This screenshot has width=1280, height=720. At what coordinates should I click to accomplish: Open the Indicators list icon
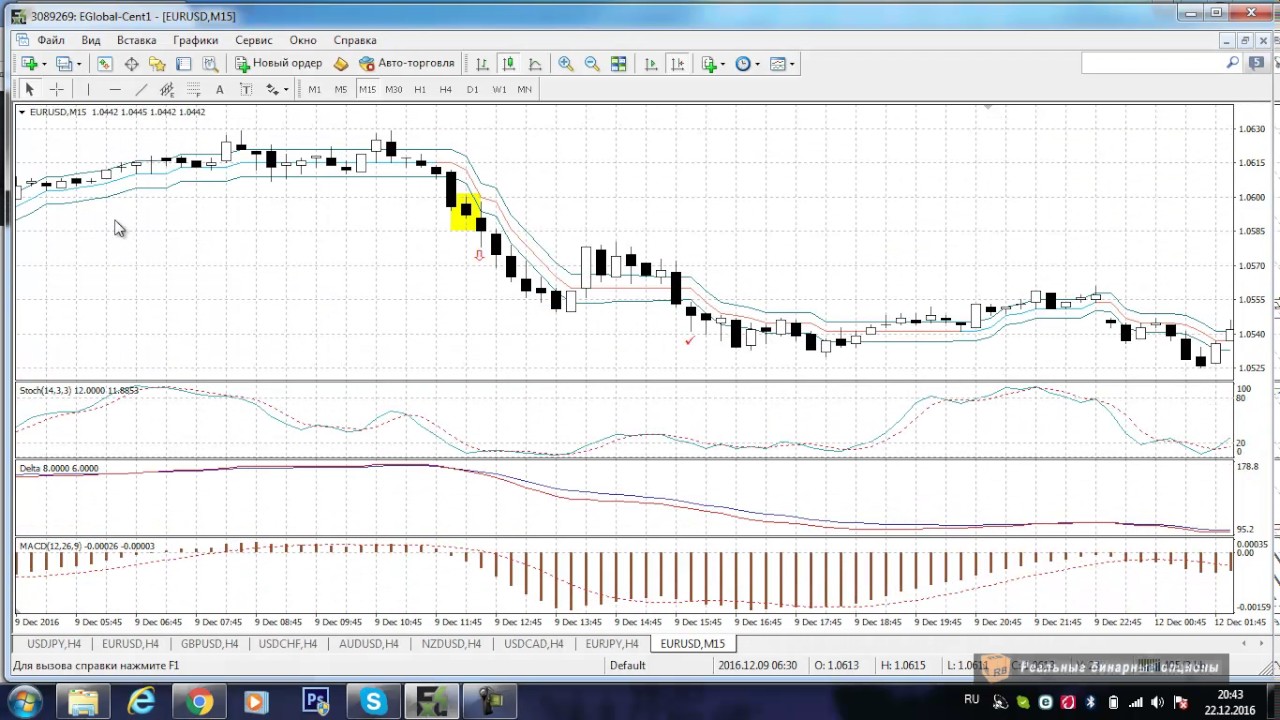tap(709, 63)
